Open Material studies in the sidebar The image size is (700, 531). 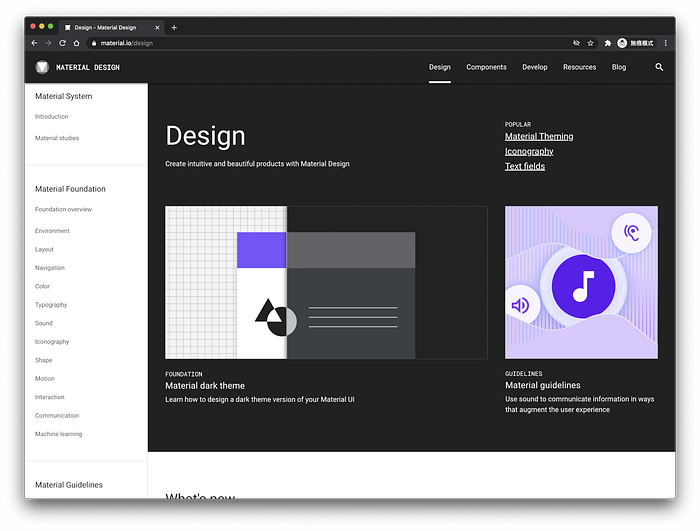[x=57, y=138]
